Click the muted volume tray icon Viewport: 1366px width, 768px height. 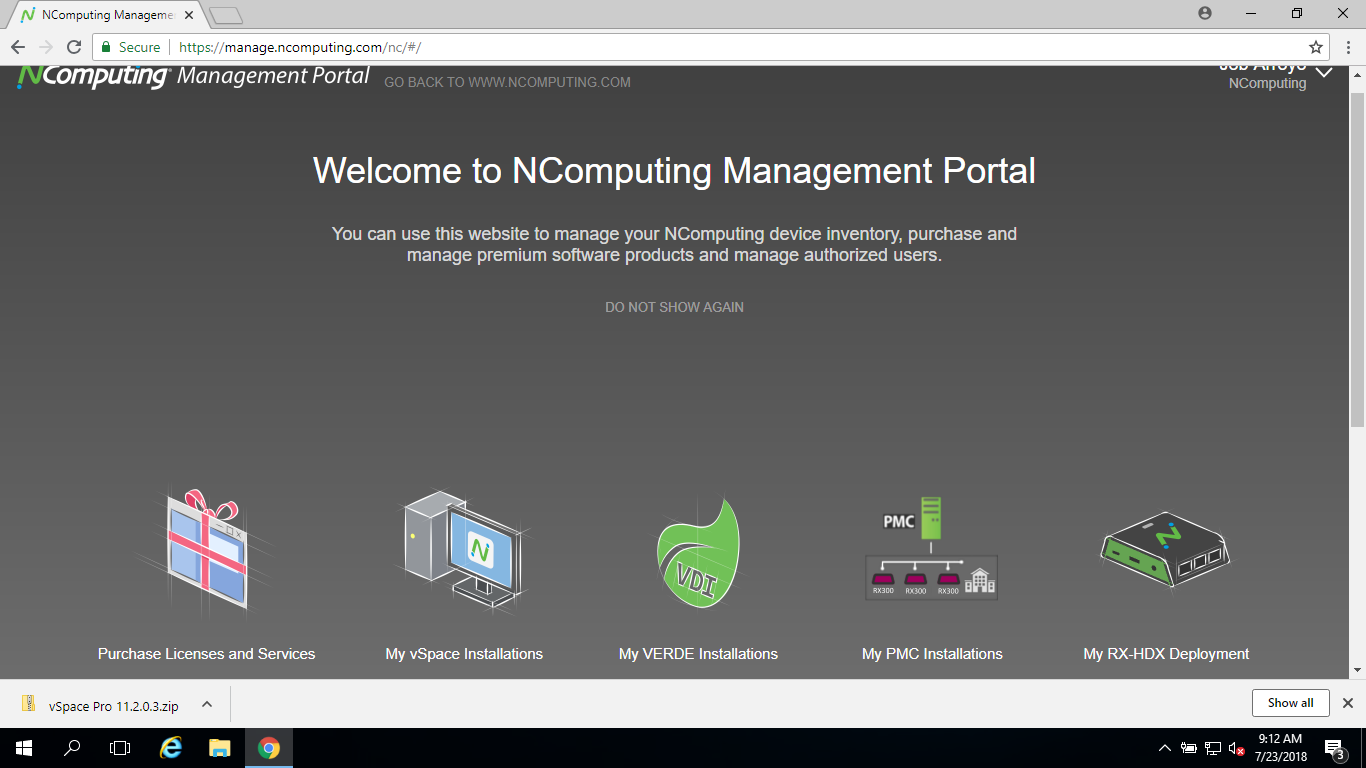pyautogui.click(x=1236, y=748)
